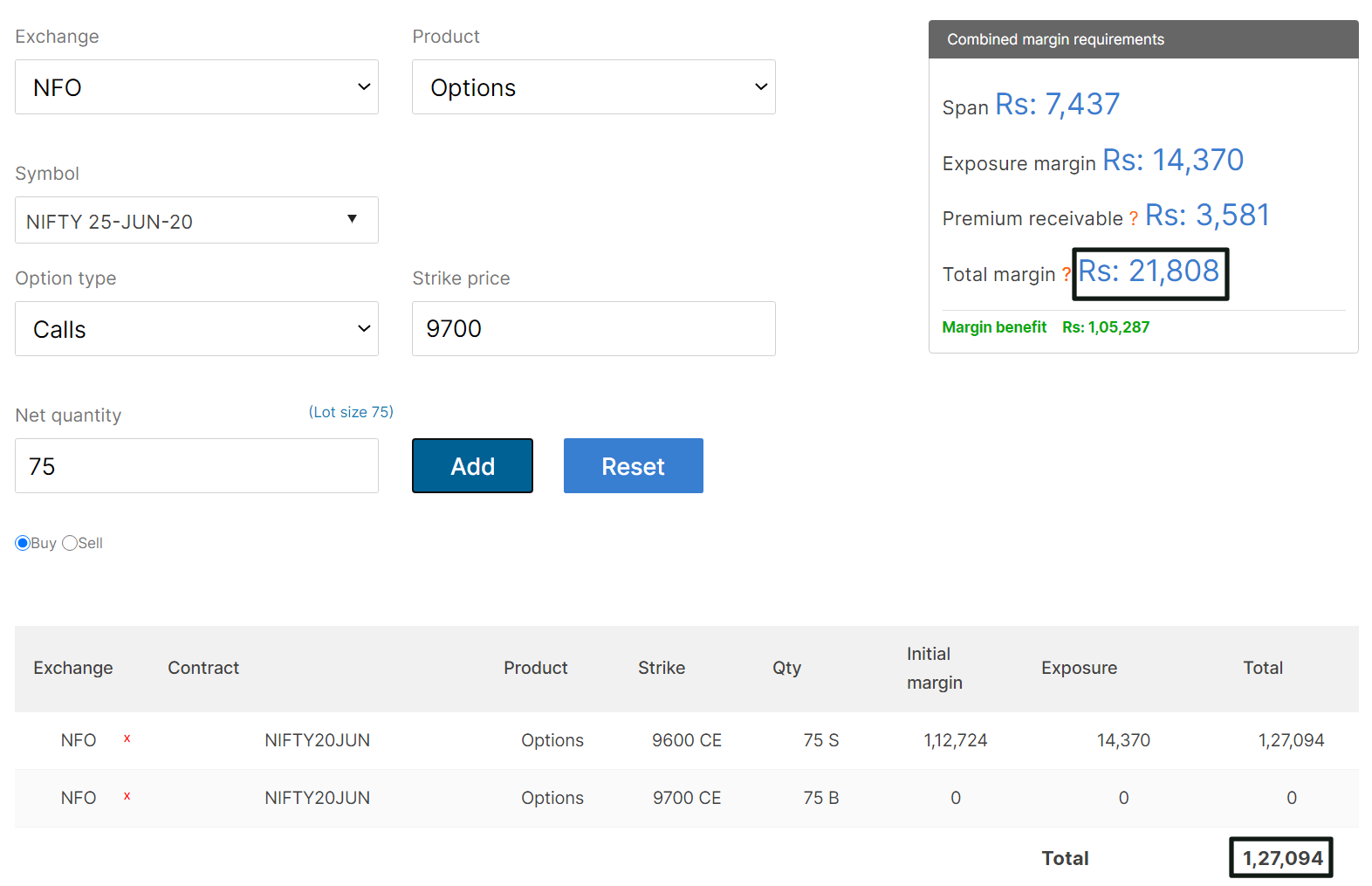The image size is (1372, 886).
Task: Click the Total column header
Action: click(x=1263, y=668)
